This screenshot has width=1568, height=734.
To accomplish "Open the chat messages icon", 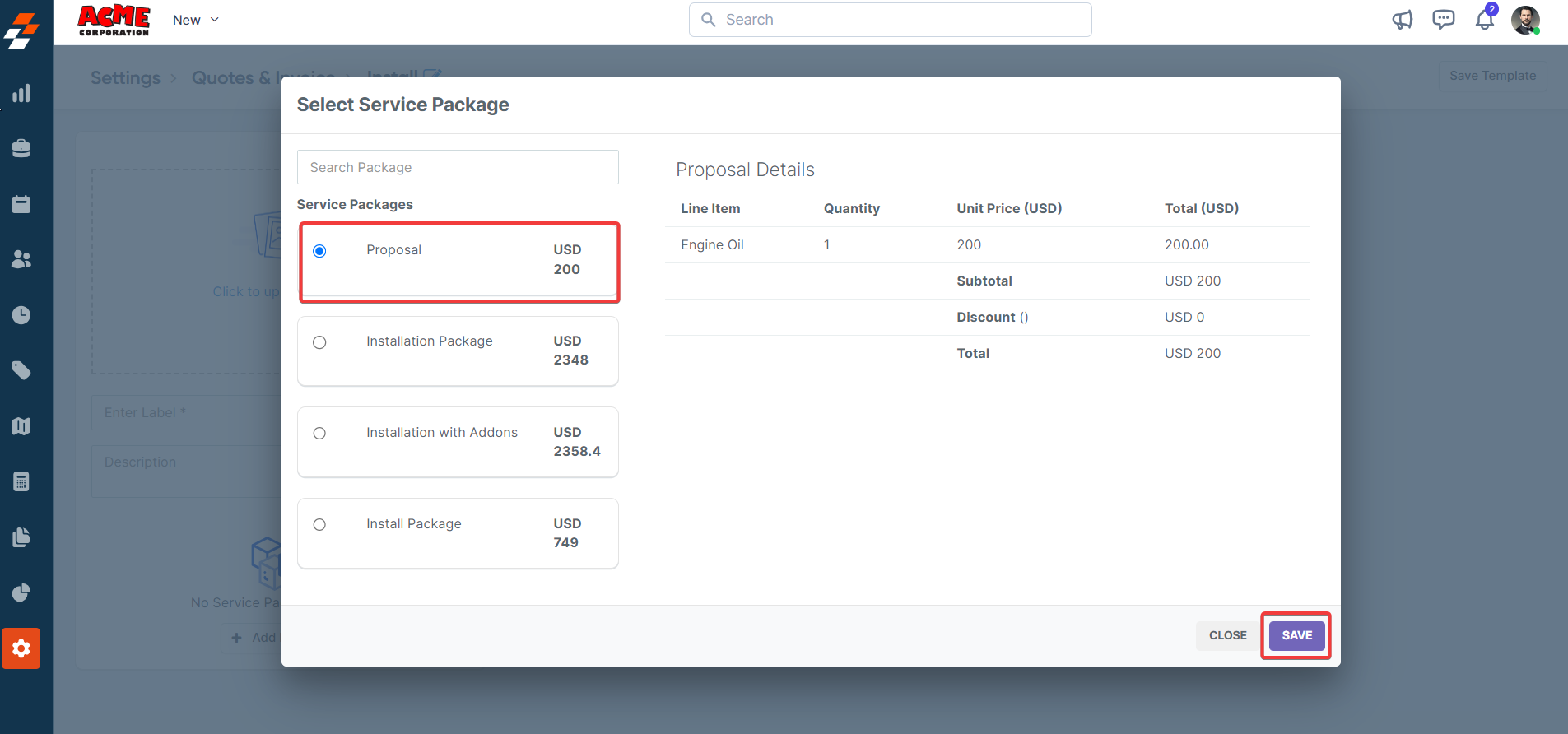I will (x=1444, y=20).
